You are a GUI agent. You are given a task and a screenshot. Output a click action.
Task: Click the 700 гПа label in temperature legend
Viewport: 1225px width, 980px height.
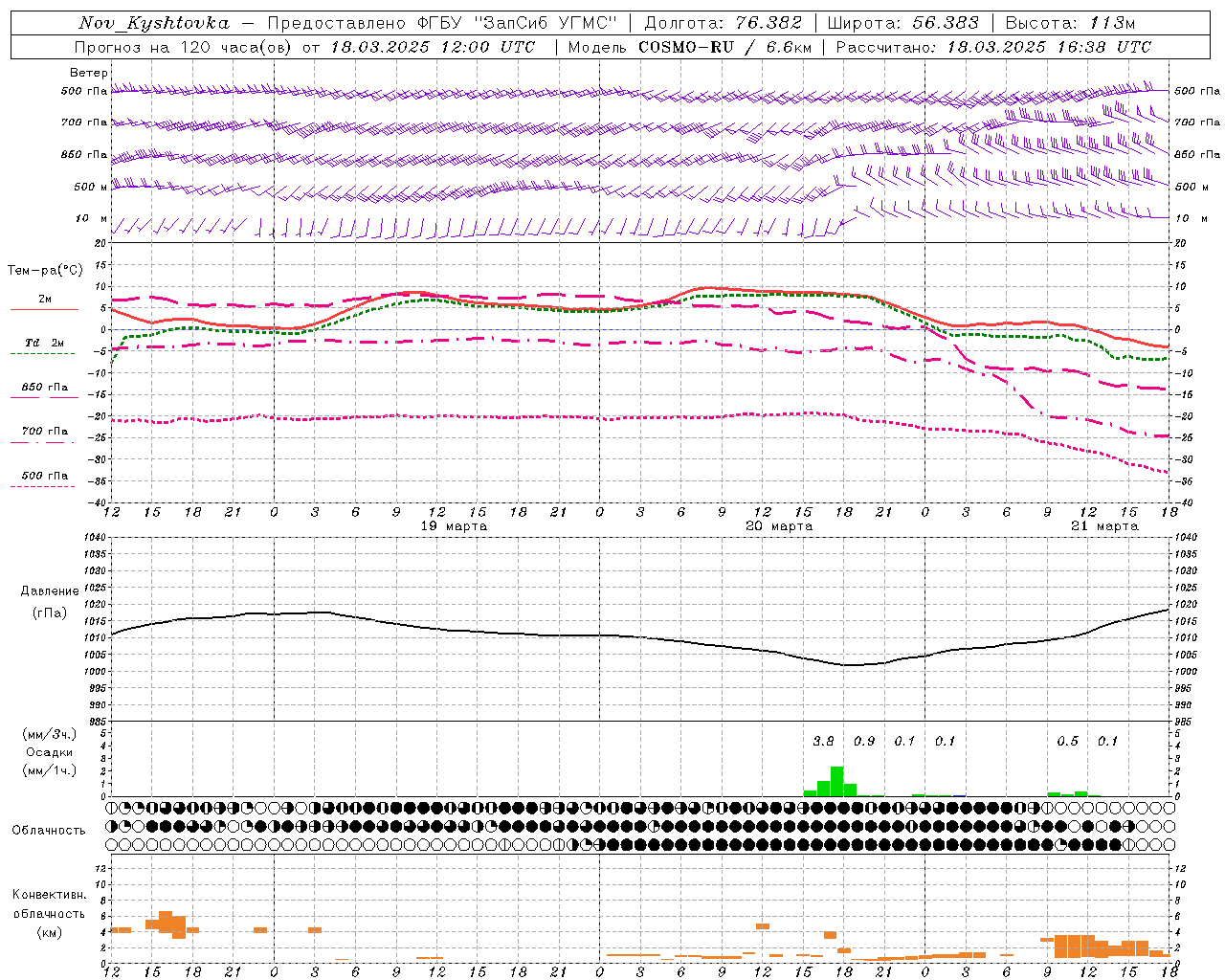click(x=44, y=431)
